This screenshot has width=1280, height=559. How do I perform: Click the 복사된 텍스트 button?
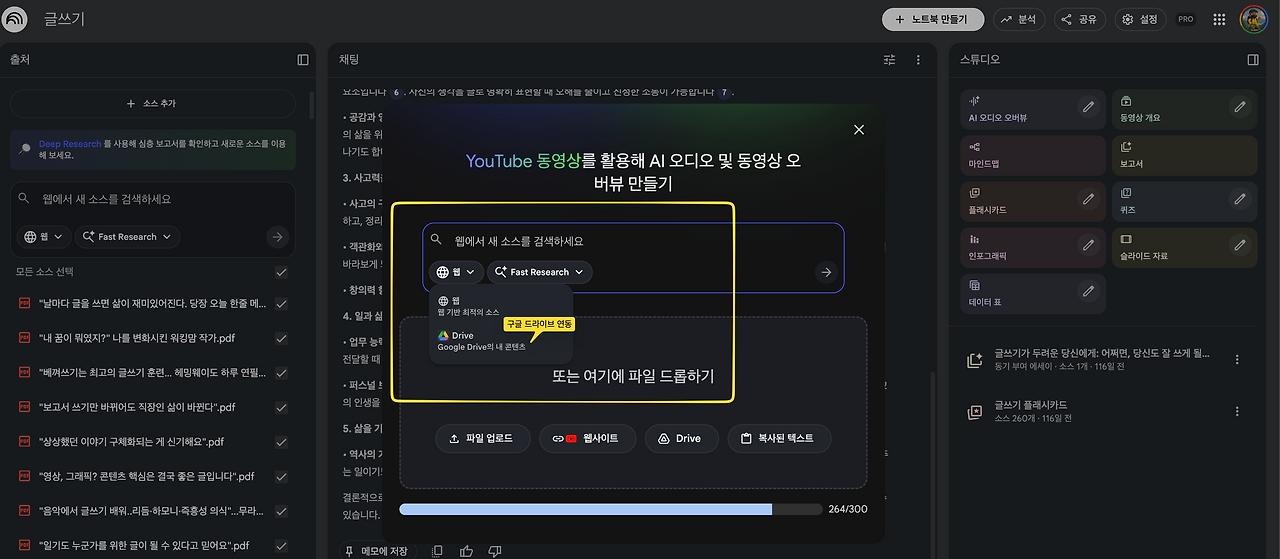click(x=778, y=438)
